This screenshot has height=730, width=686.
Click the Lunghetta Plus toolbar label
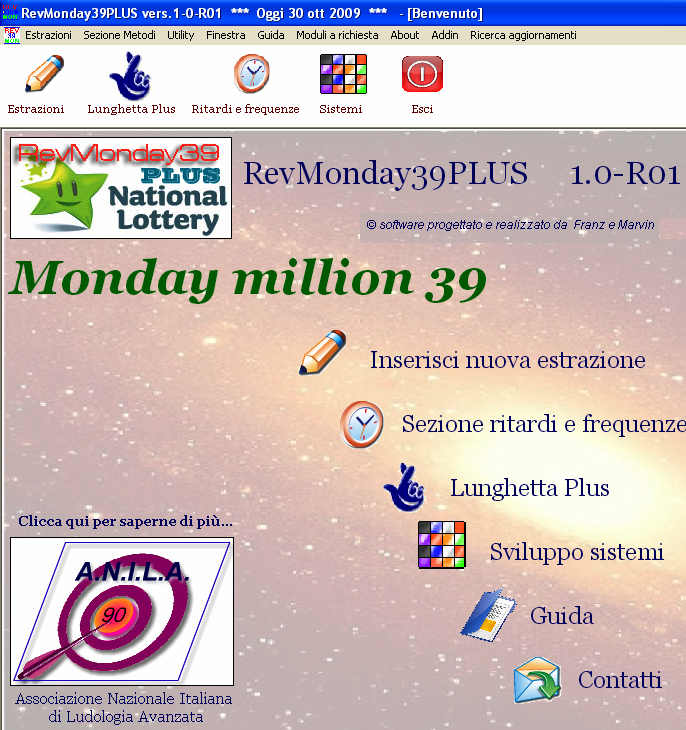coord(131,109)
